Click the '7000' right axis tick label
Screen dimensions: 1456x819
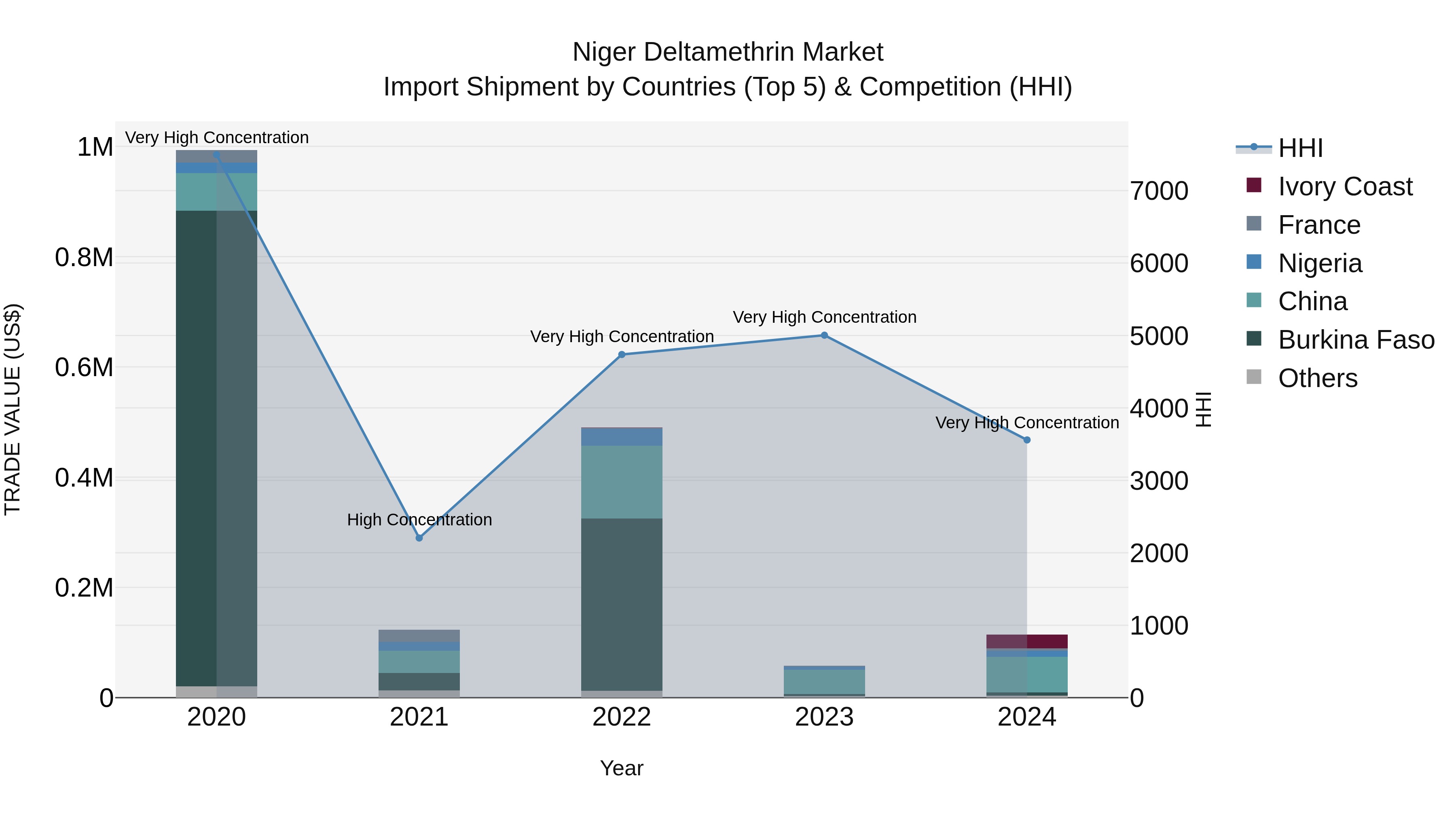(x=1159, y=191)
